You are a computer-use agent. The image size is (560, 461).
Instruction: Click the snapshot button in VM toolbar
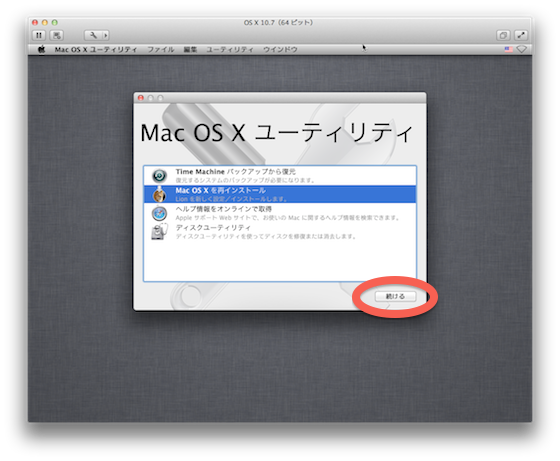coord(57,35)
